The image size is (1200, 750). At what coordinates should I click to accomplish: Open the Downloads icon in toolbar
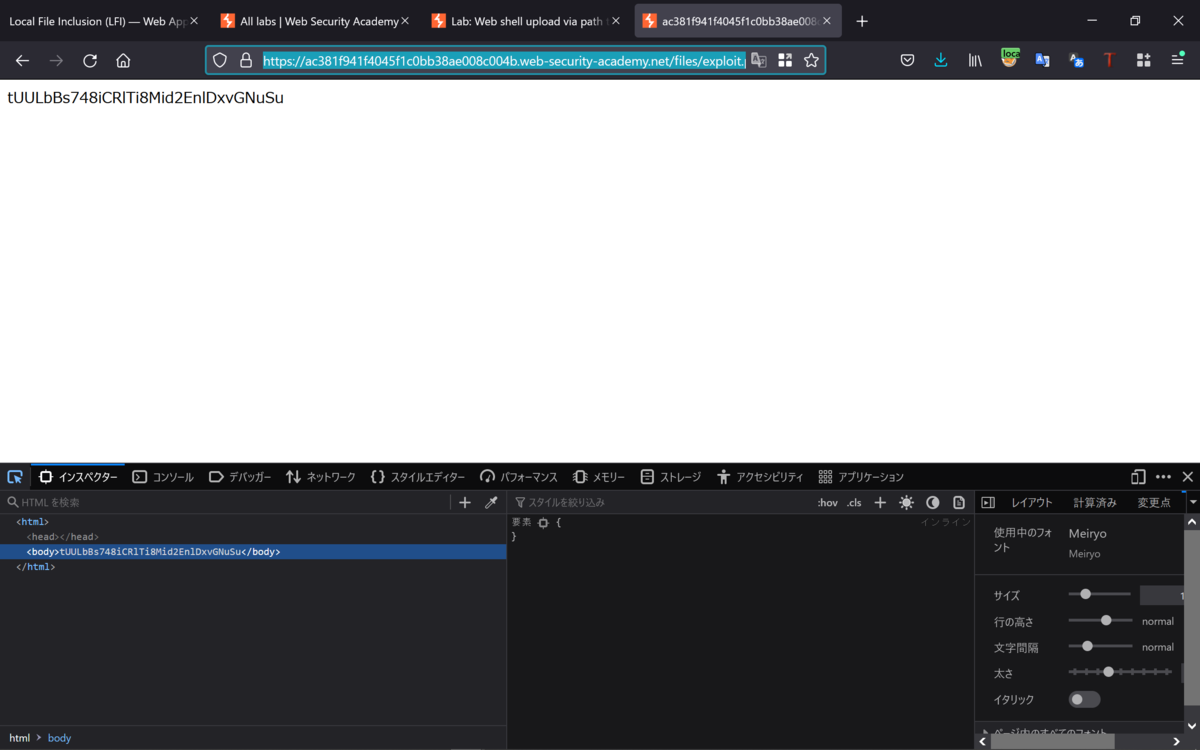pos(940,60)
